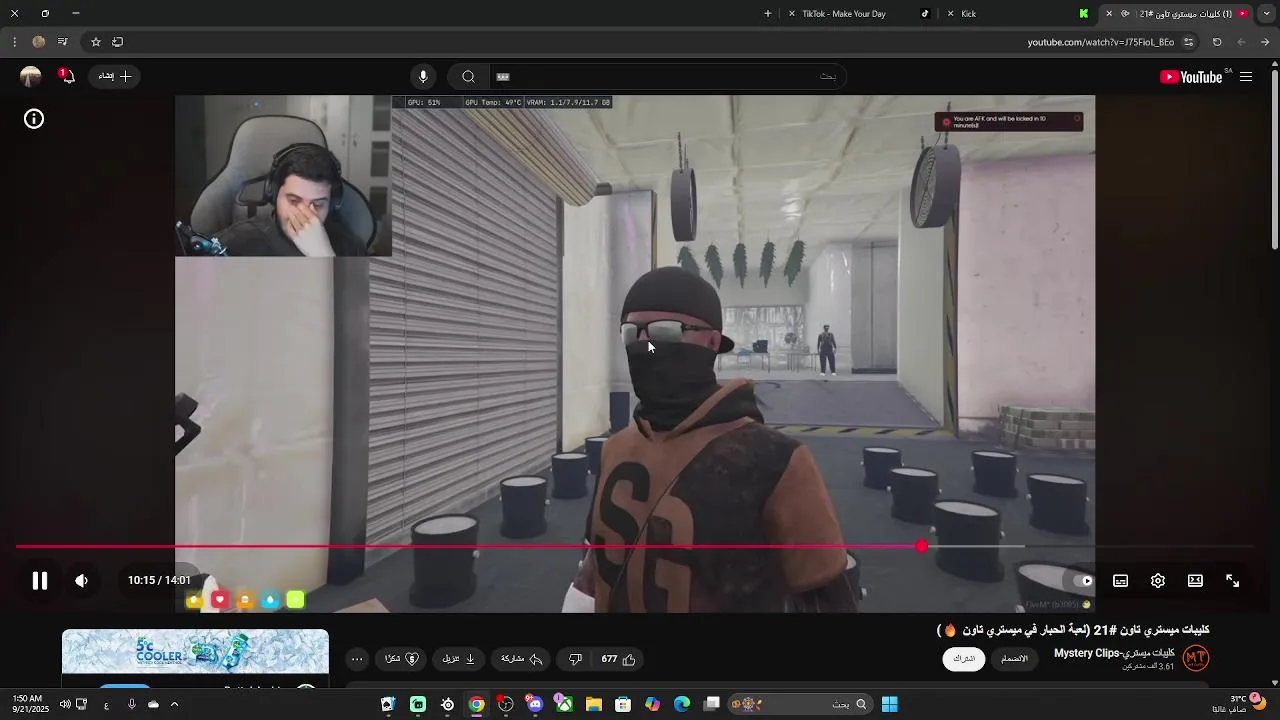Viewport: 1280px width, 720px height.
Task: Open the taskbar volume icon
Action: click(65, 704)
